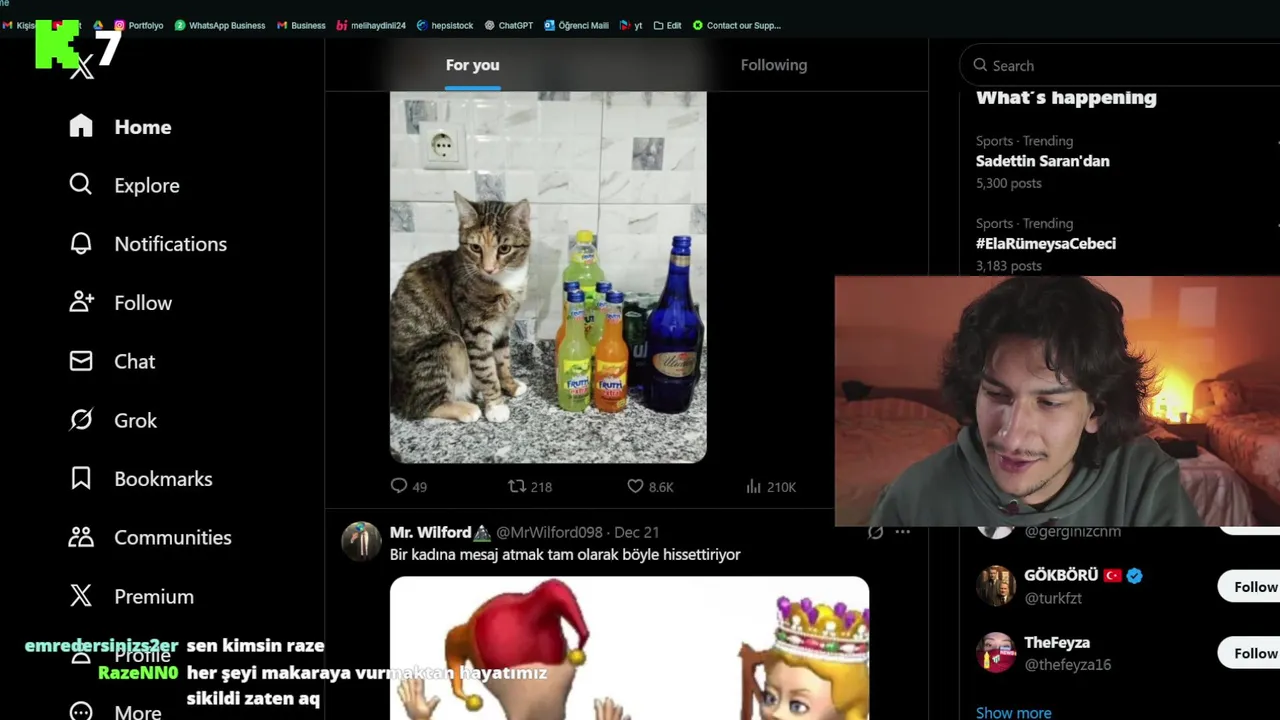Open the @thefeyza16 handle
The image size is (1280, 720).
[x=1067, y=664]
